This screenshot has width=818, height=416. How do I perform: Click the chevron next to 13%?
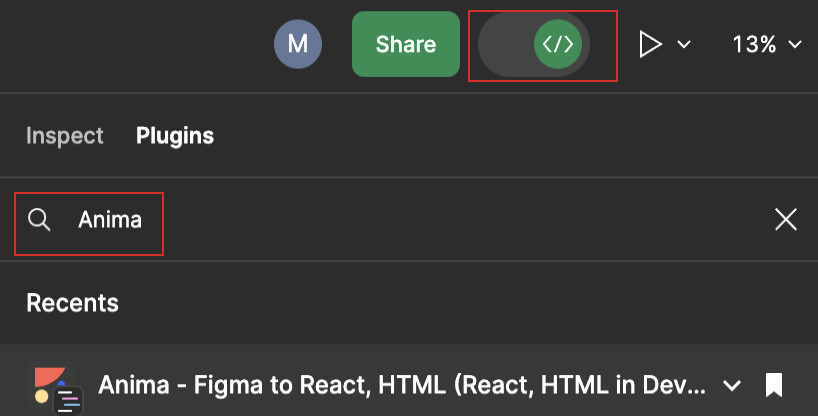796,45
